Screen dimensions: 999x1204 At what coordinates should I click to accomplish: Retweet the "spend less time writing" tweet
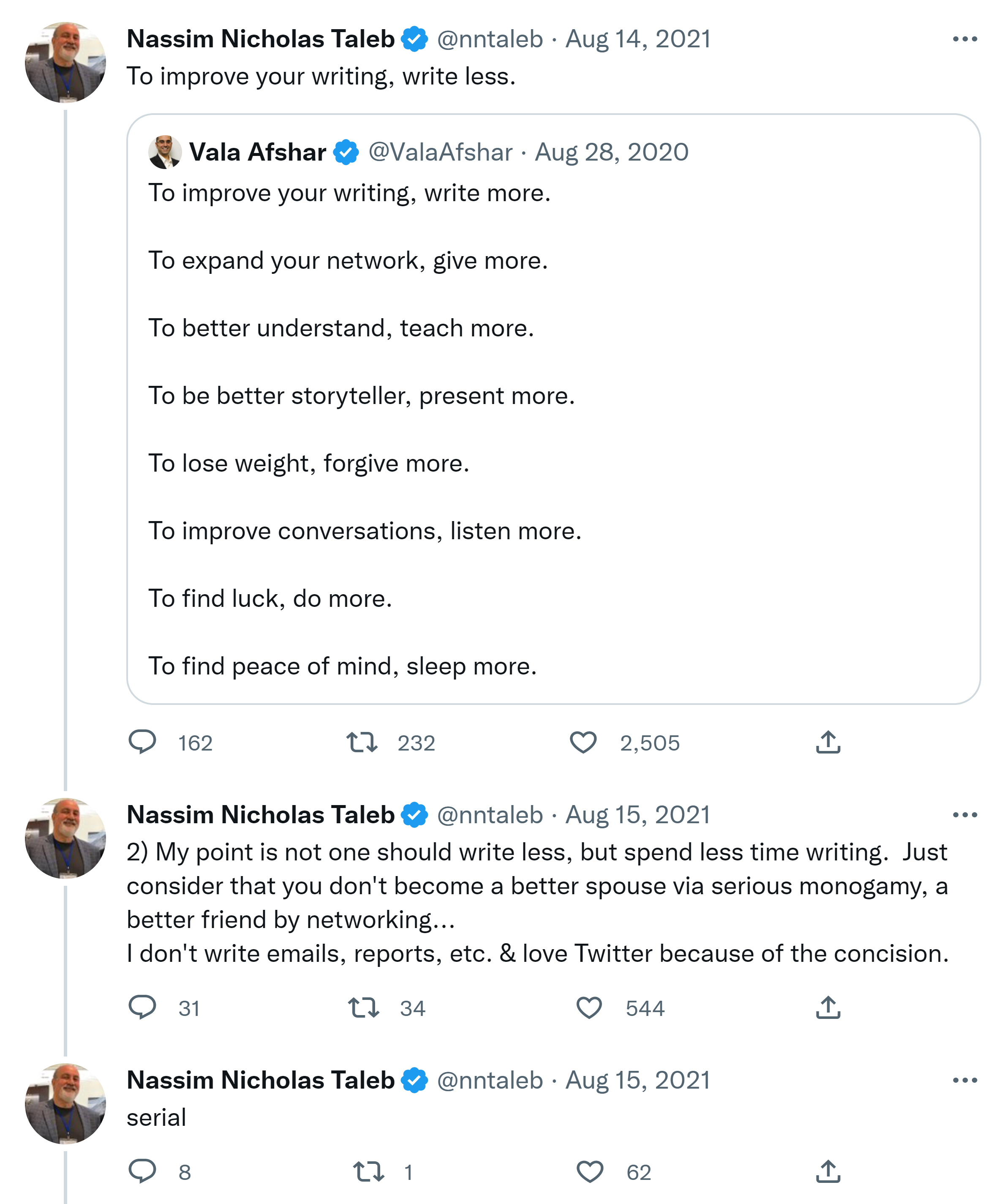pyautogui.click(x=363, y=1007)
